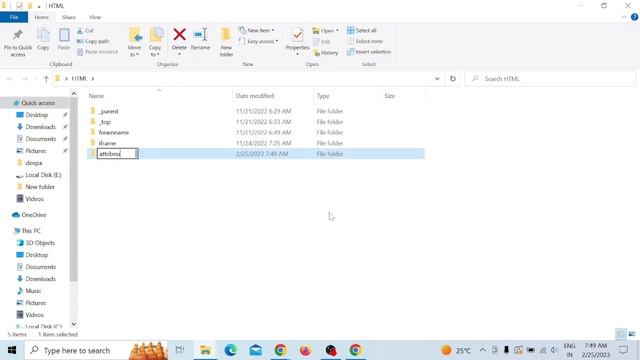This screenshot has width=640, height=360.
Task: Click inside the folder rename text box
Action: coord(118,154)
